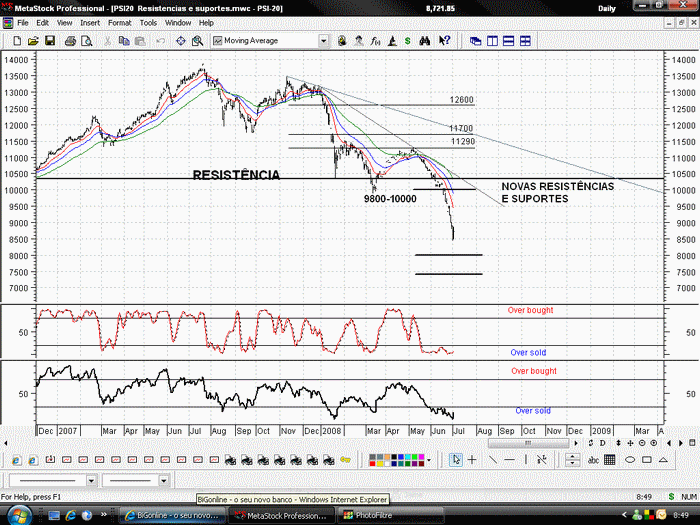Click the Paste clipboard icon

pyautogui.click(x=140, y=41)
